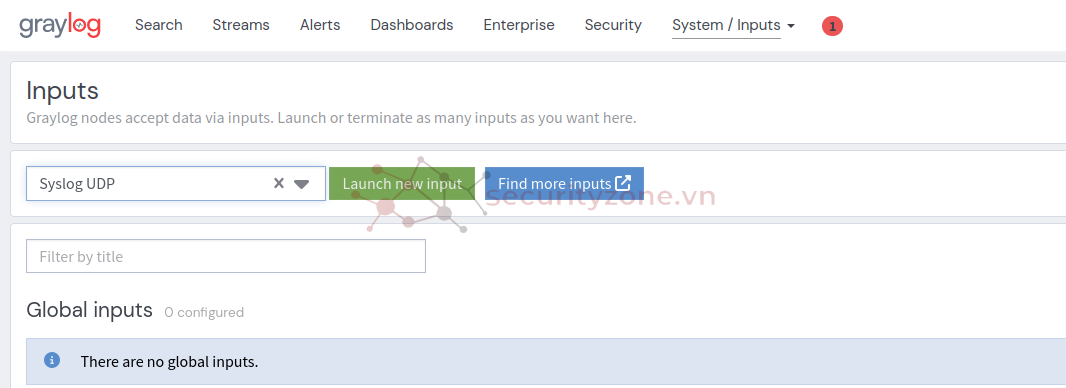The width and height of the screenshot is (1066, 388).
Task: Open the Search page
Action: pos(158,25)
